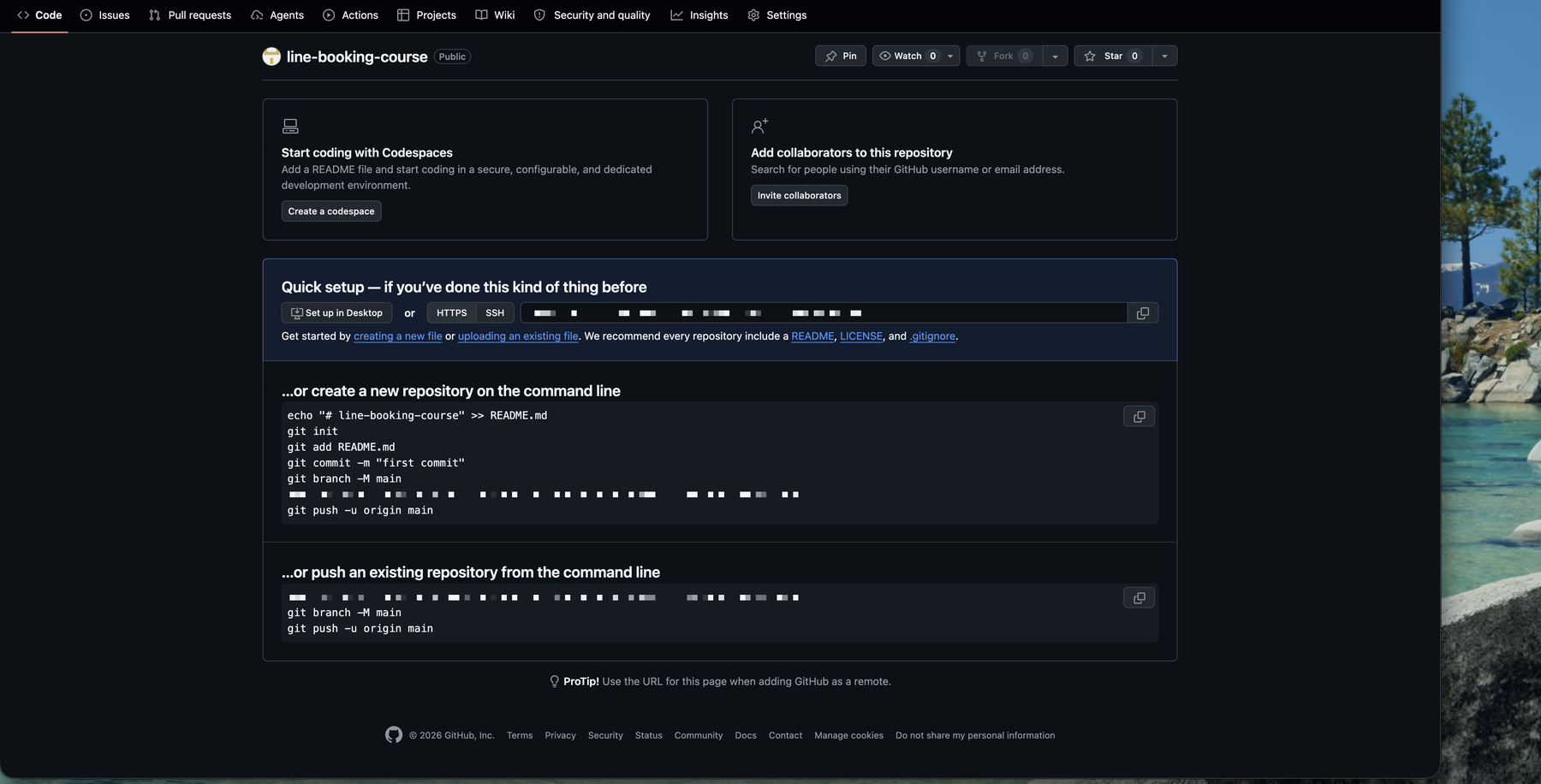Expand the Fork options dropdown arrow
Screen dimensions: 1541x784
point(1055,56)
